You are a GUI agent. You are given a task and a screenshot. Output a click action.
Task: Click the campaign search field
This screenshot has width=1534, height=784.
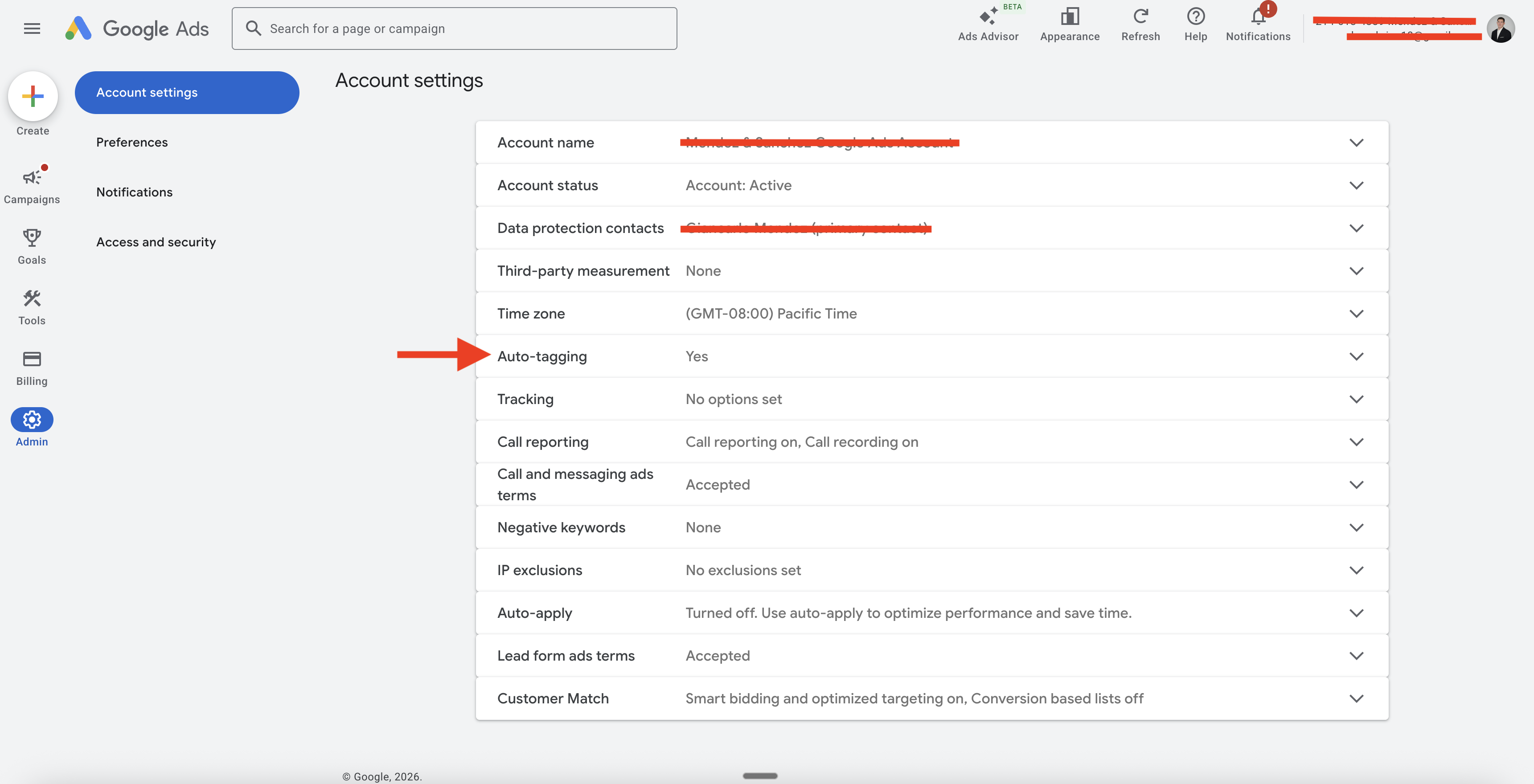[x=455, y=29]
